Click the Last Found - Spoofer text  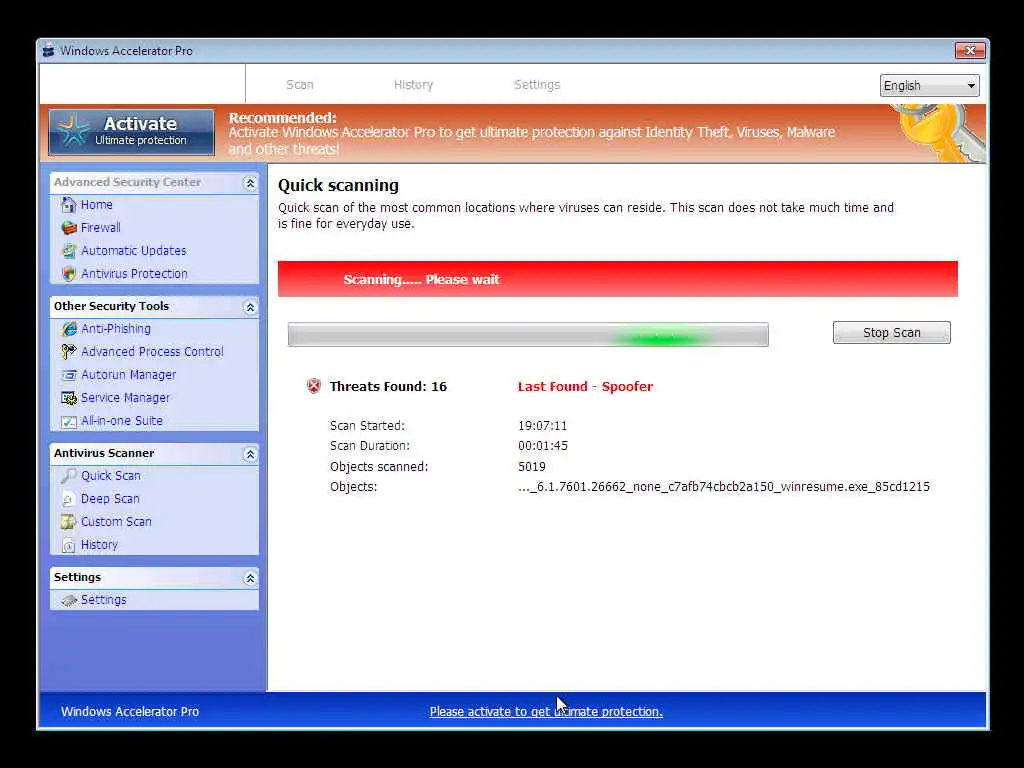(585, 387)
